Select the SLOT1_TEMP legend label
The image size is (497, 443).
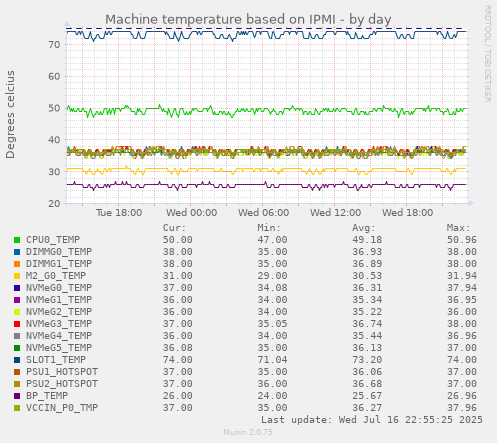click(x=56, y=360)
